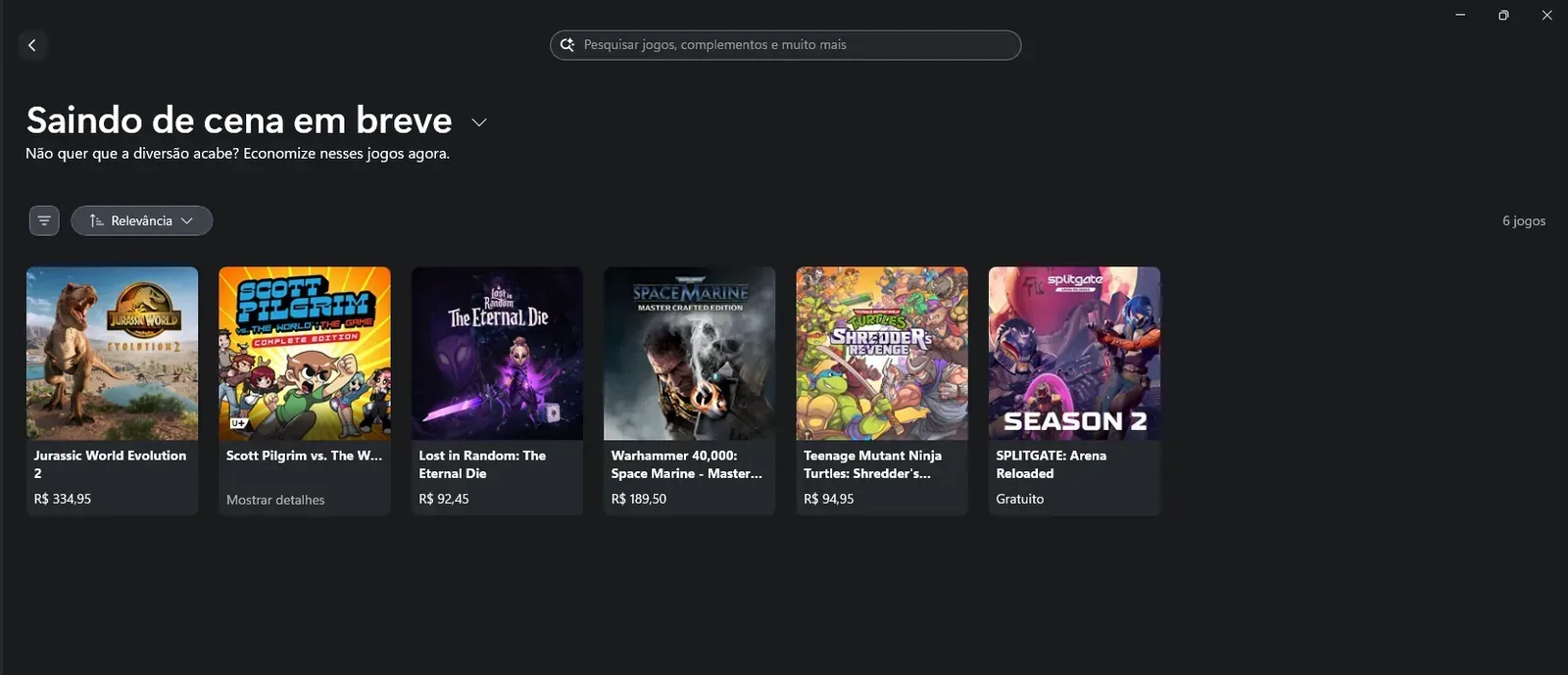This screenshot has height=675, width=1568.
Task: Open the filter options icon
Action: [x=44, y=220]
